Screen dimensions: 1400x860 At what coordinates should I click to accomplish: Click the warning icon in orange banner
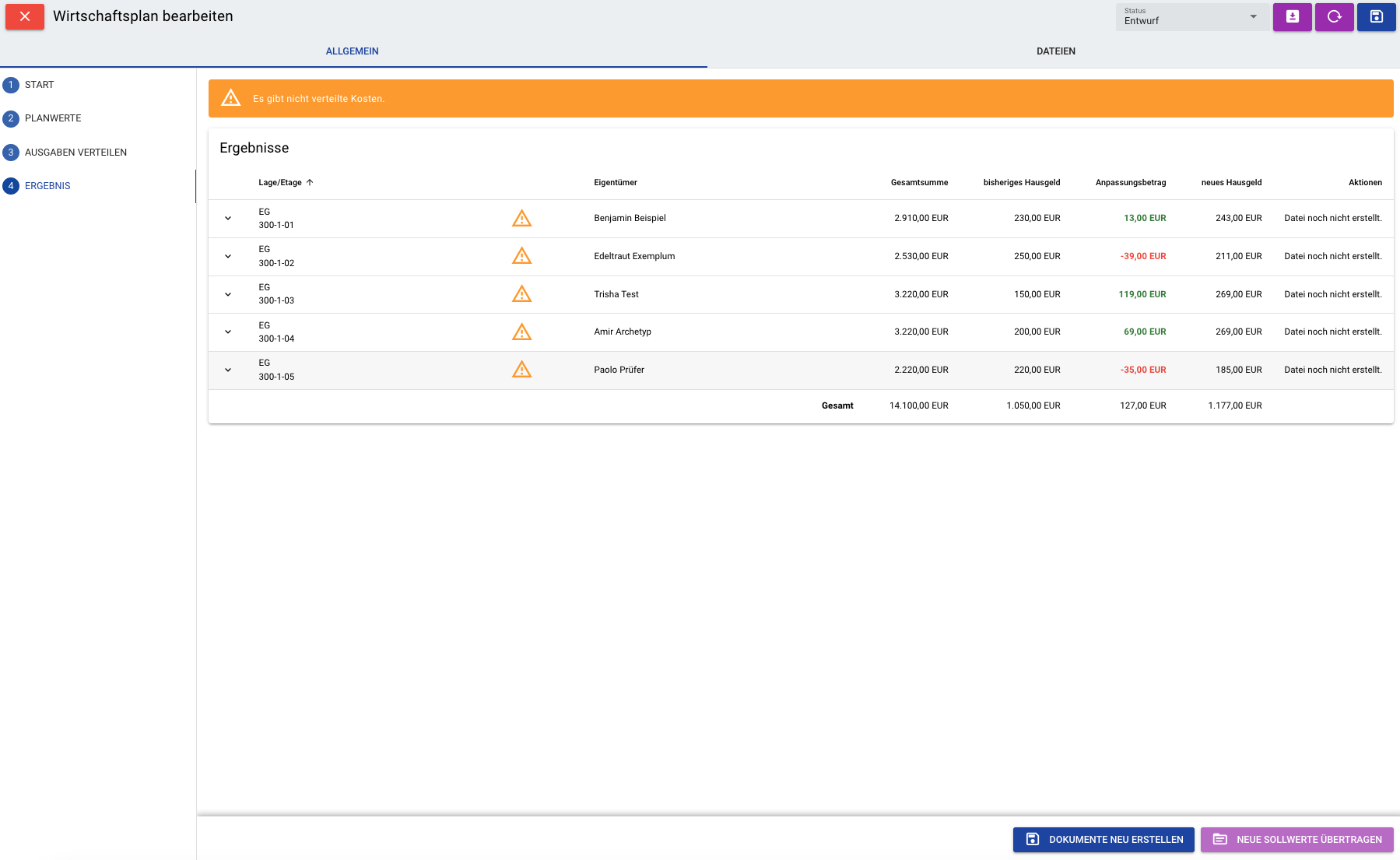[231, 98]
